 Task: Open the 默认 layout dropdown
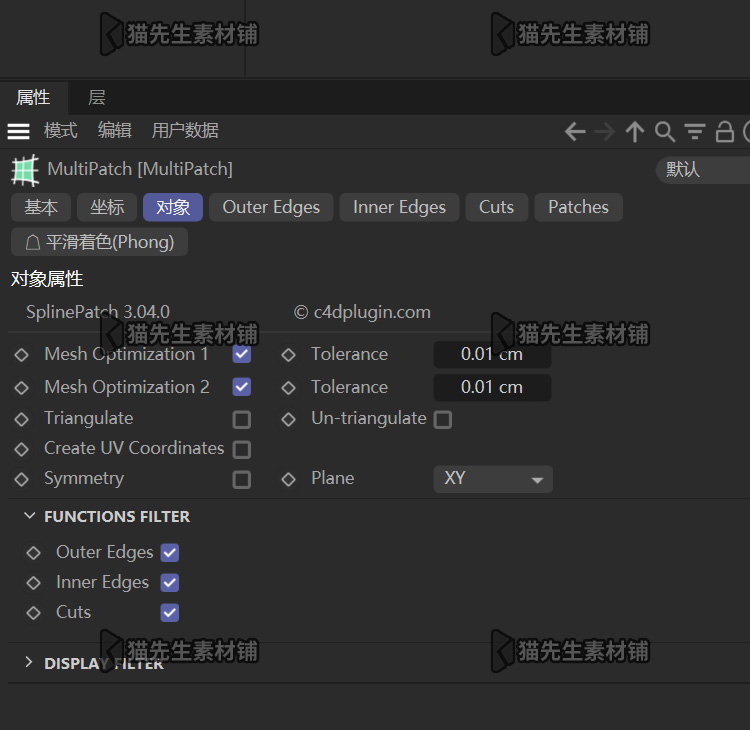[x=703, y=170]
